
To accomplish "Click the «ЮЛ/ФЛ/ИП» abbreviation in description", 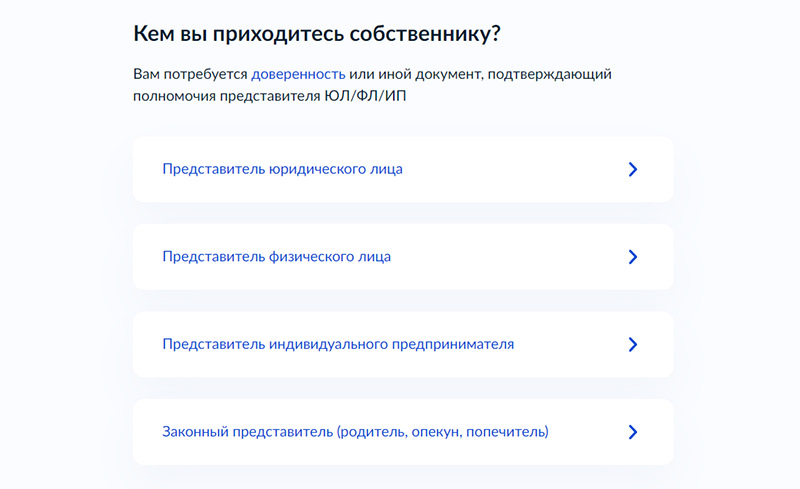I will 365,96.
